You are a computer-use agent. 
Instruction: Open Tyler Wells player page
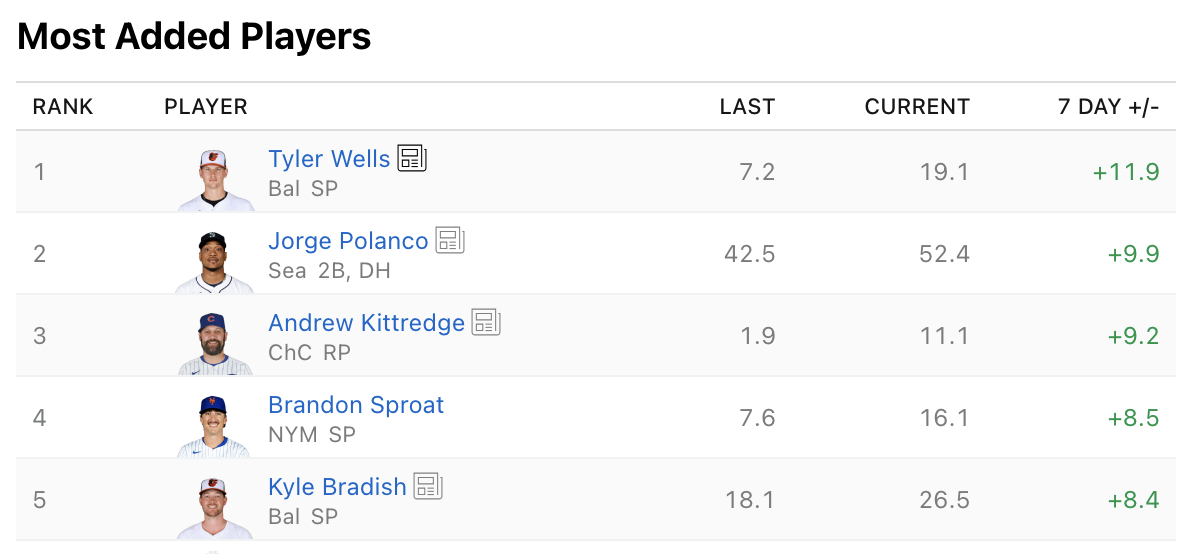click(329, 159)
